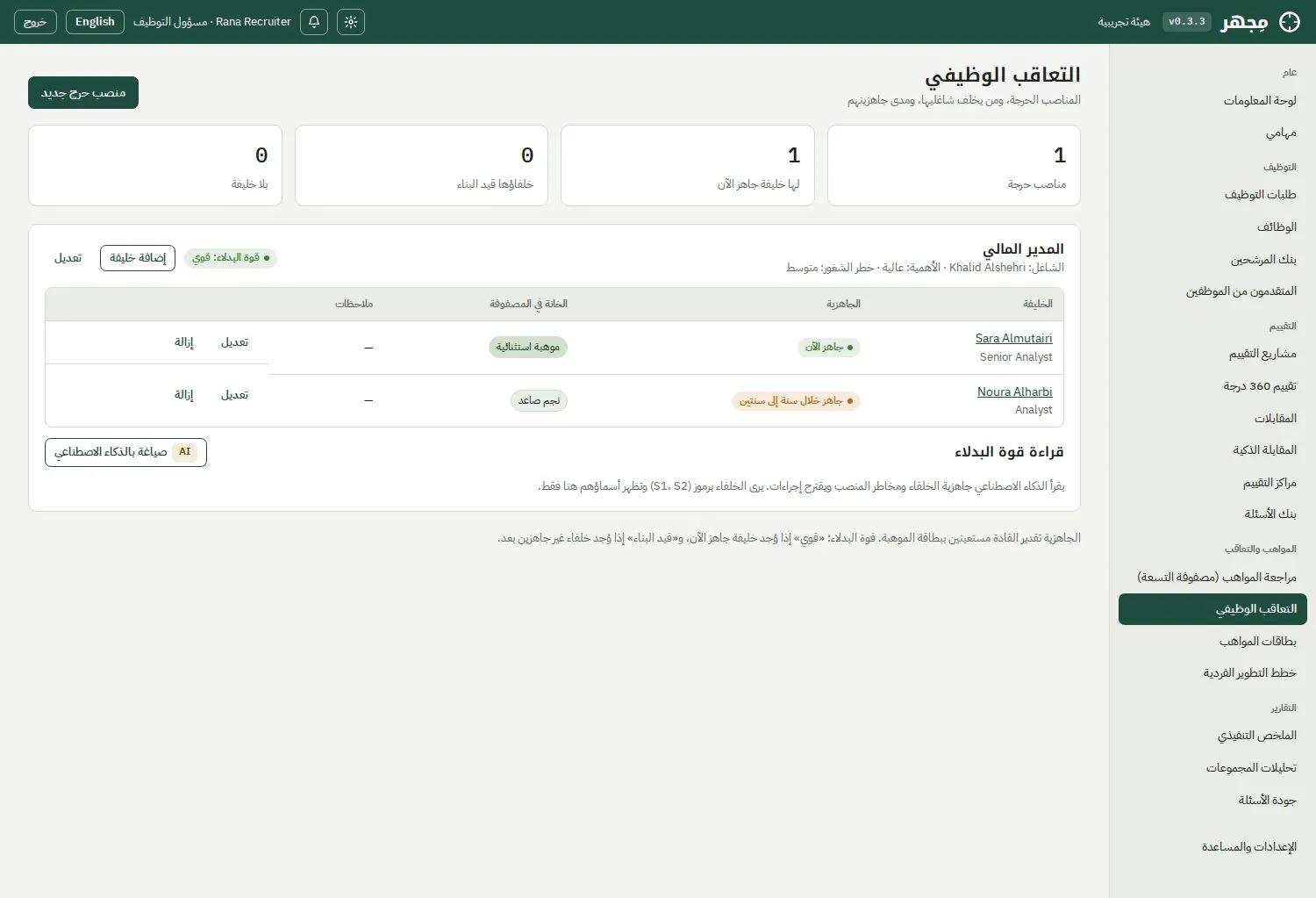Open بنك المرشحين page
The width and height of the screenshot is (1316, 898).
coord(1212,260)
